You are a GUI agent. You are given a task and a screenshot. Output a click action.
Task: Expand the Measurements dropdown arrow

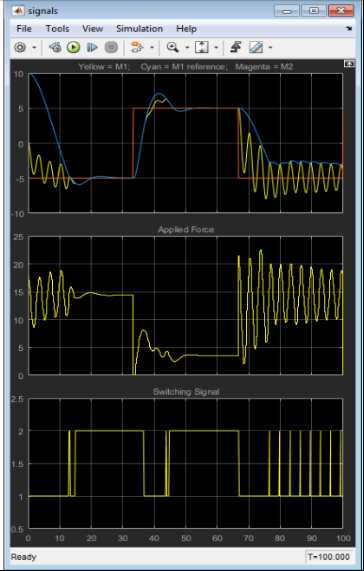[x=270, y=47]
